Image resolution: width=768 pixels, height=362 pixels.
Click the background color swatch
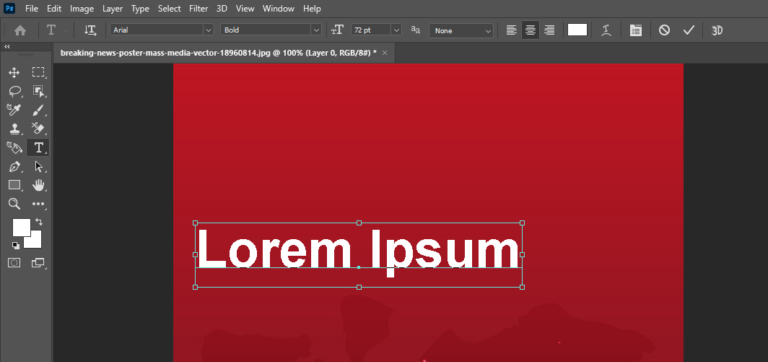[x=34, y=241]
